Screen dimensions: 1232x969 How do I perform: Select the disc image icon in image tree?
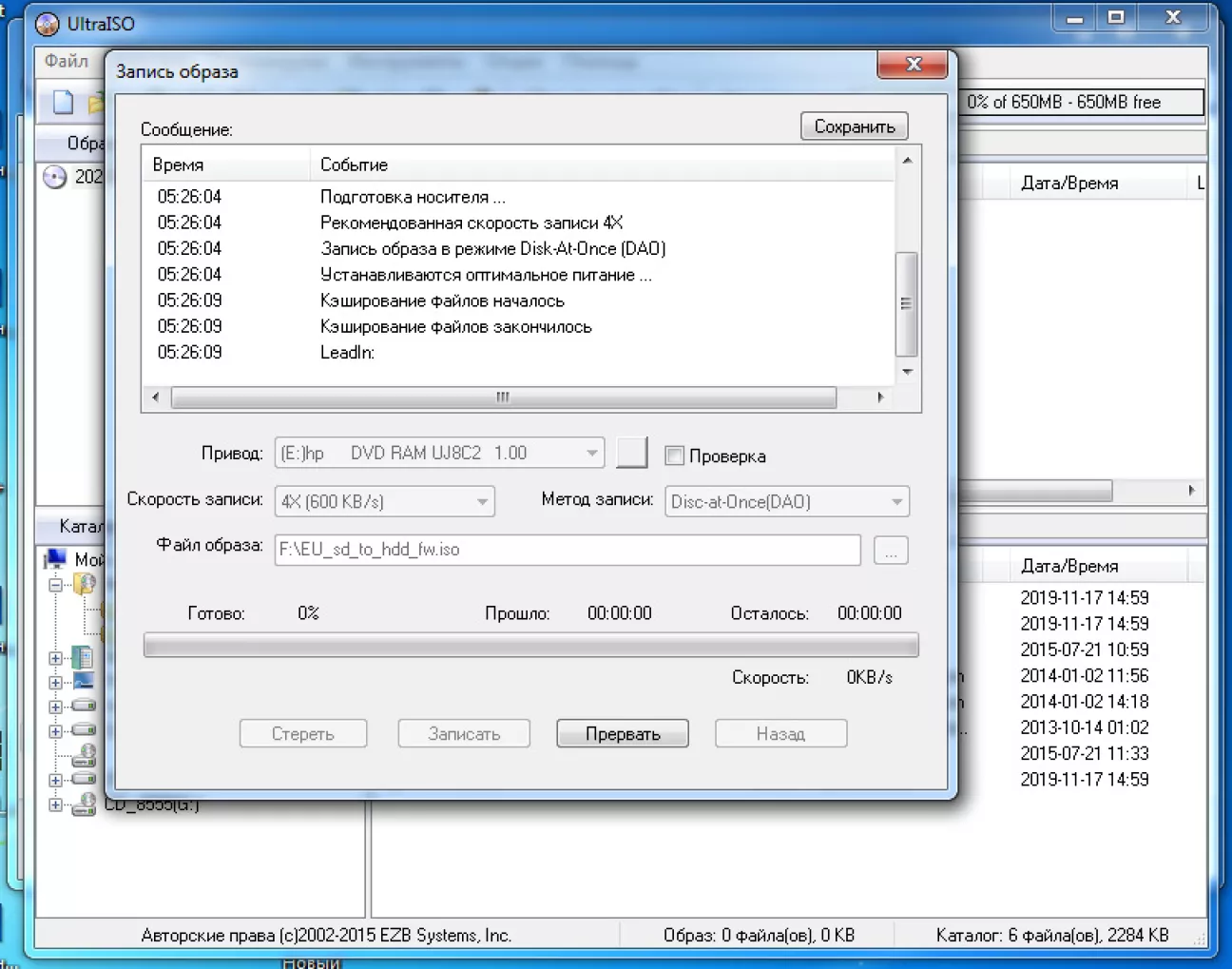55,177
